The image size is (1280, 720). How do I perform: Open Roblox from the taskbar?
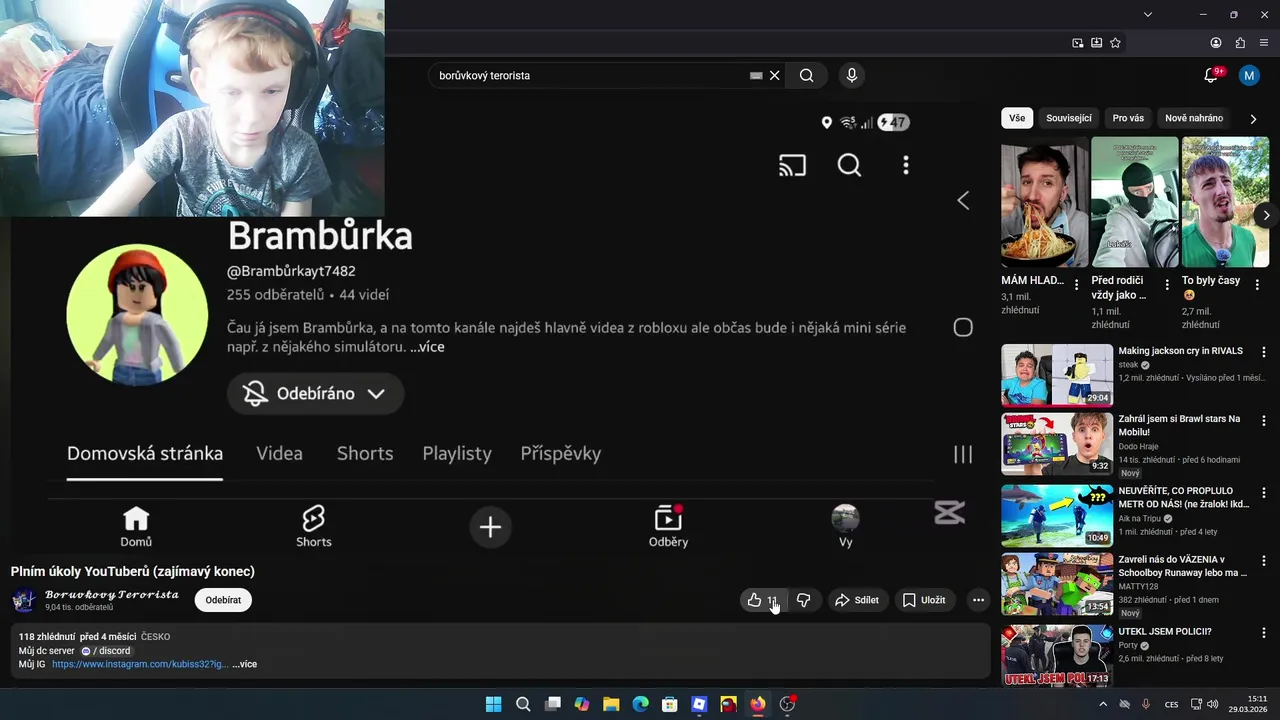click(x=699, y=704)
